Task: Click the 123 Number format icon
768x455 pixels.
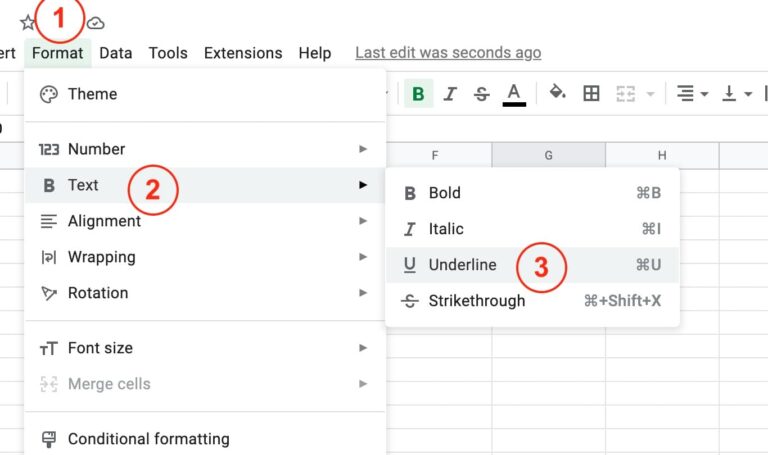Action: click(x=48, y=149)
